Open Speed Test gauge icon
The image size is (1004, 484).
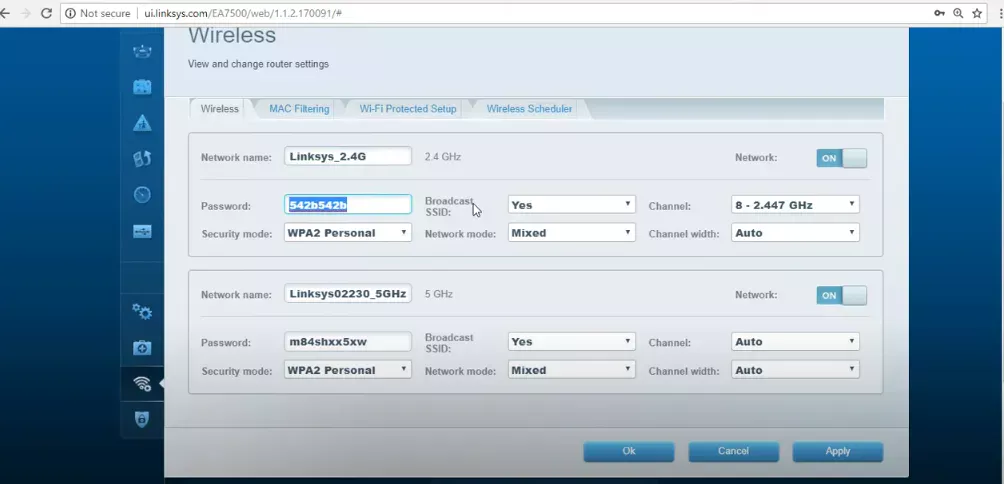click(142, 195)
